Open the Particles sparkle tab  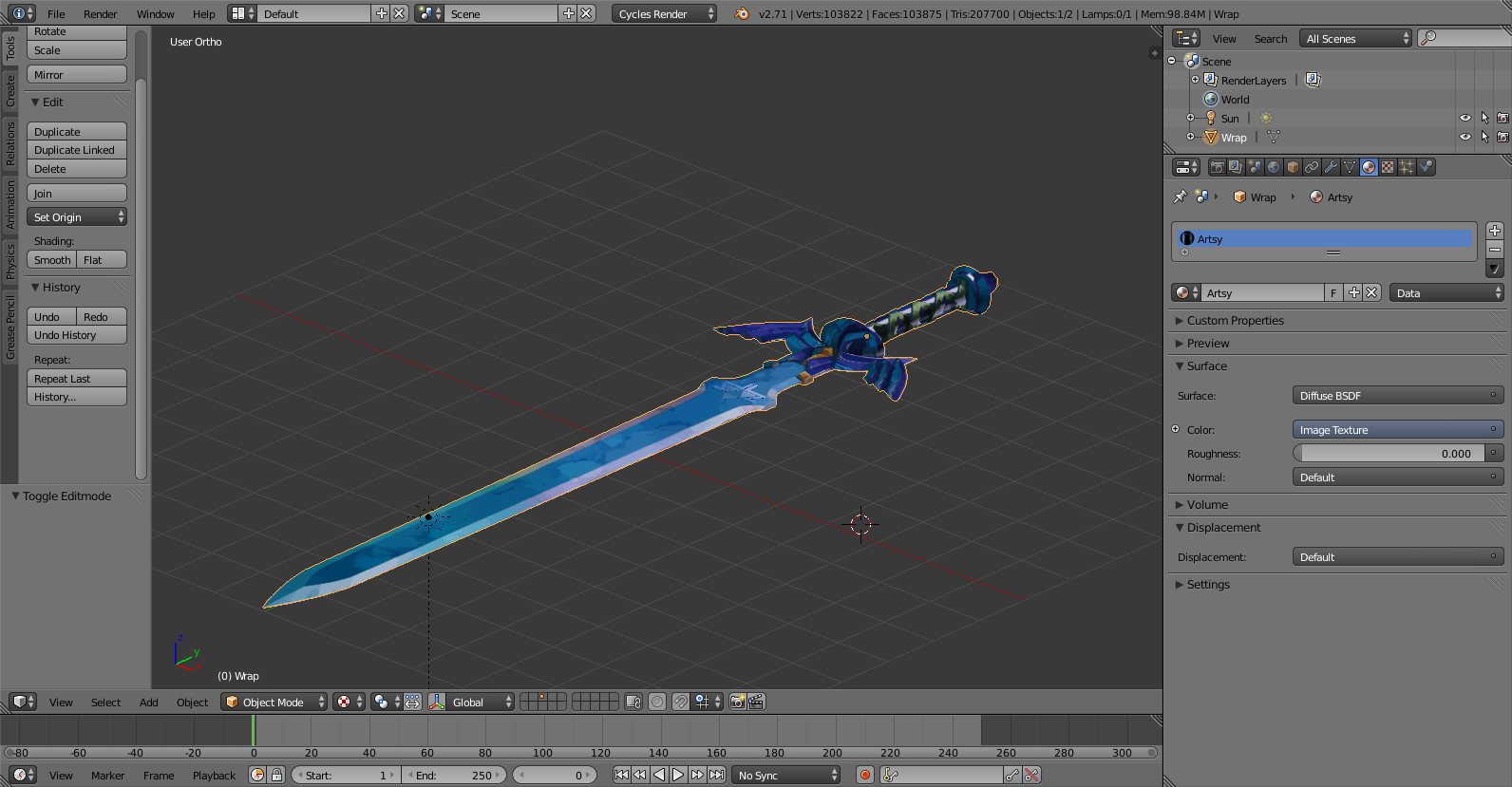[1407, 167]
